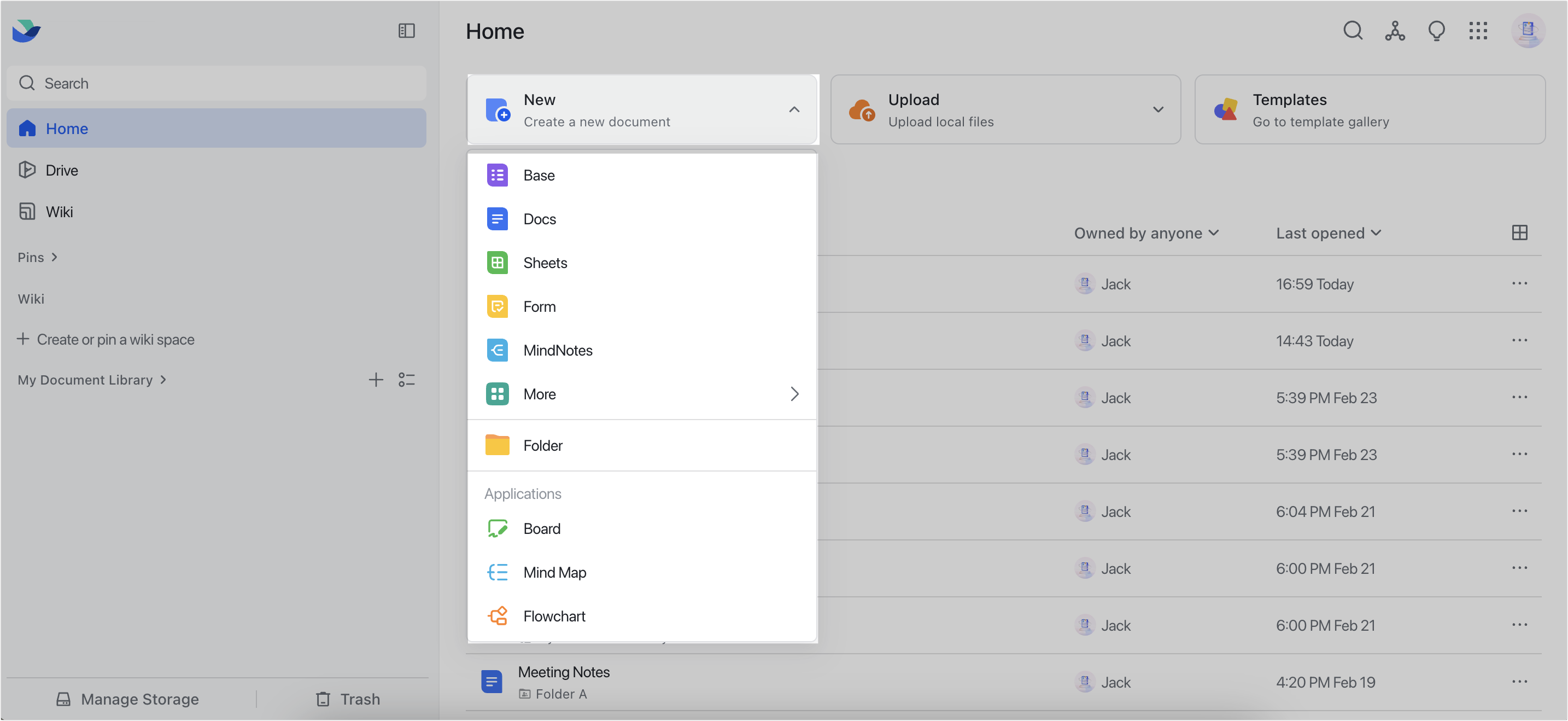Open more options for the 4:20 PM row's neighbor at 6:00 PM Feb 21 above Meeting Notes
The image size is (1568, 721).
pos(1519,625)
